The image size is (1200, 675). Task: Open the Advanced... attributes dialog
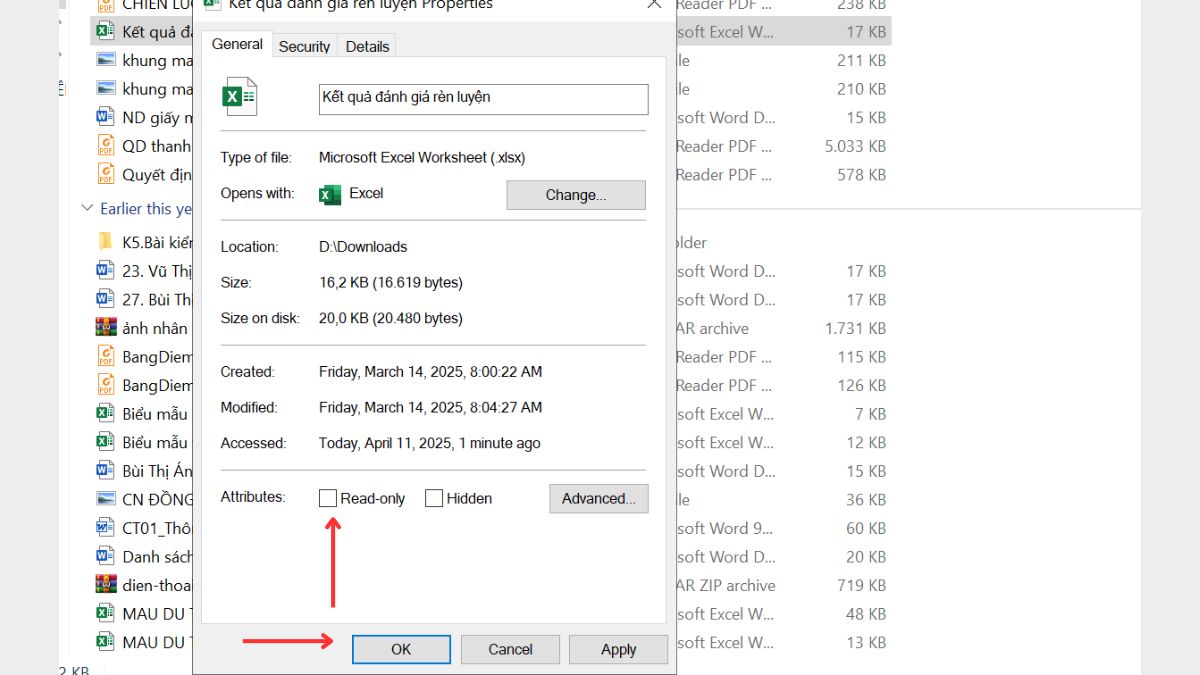pos(598,498)
